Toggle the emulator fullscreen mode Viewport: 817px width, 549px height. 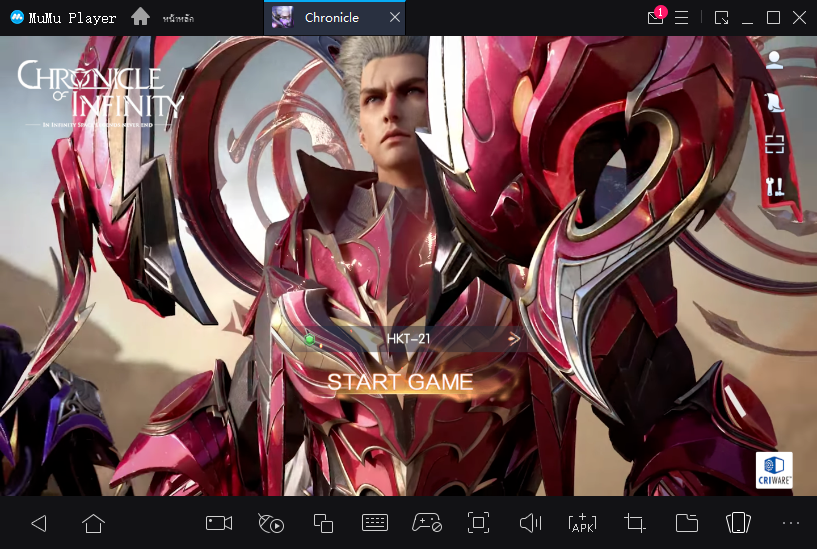[478, 523]
